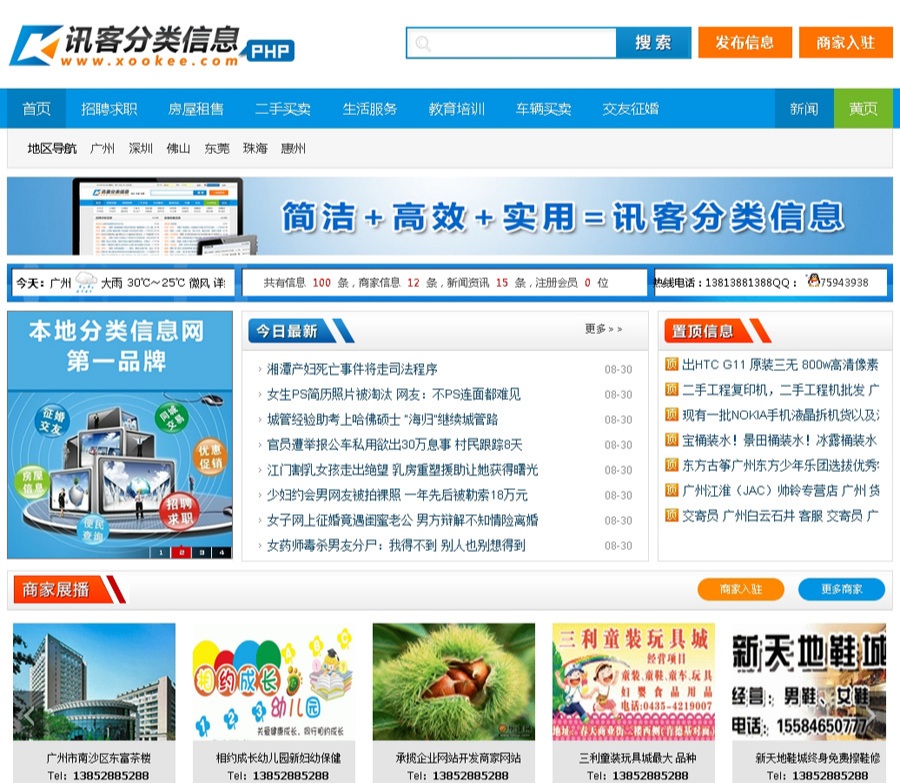Click the 顶 icon beside 出HTC G11 listing
This screenshot has height=783, width=900.
tap(672, 364)
